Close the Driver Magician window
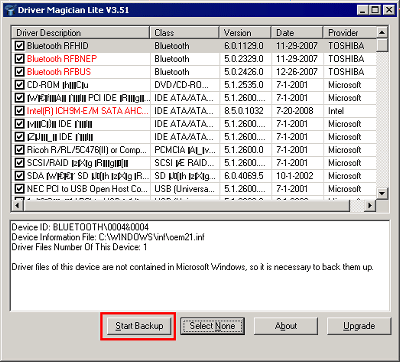This screenshot has height=362, width=400. [x=389, y=10]
